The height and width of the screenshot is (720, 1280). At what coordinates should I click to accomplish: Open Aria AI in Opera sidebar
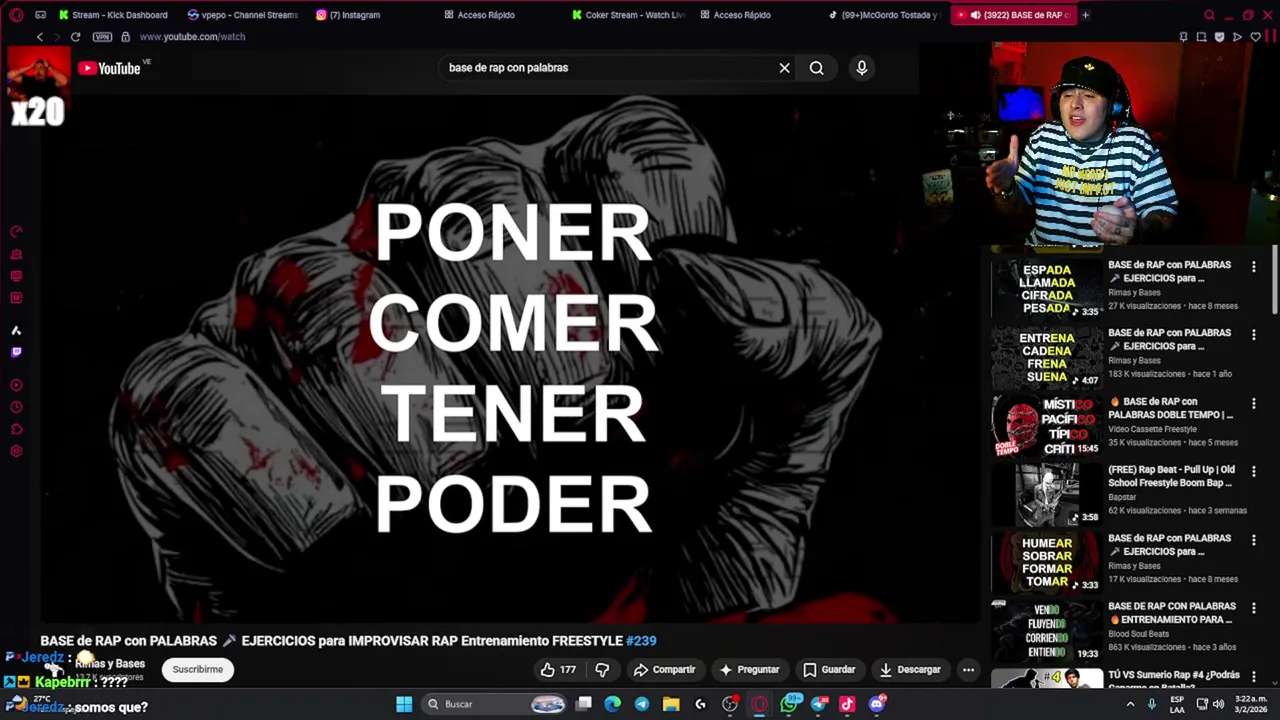[x=16, y=330]
